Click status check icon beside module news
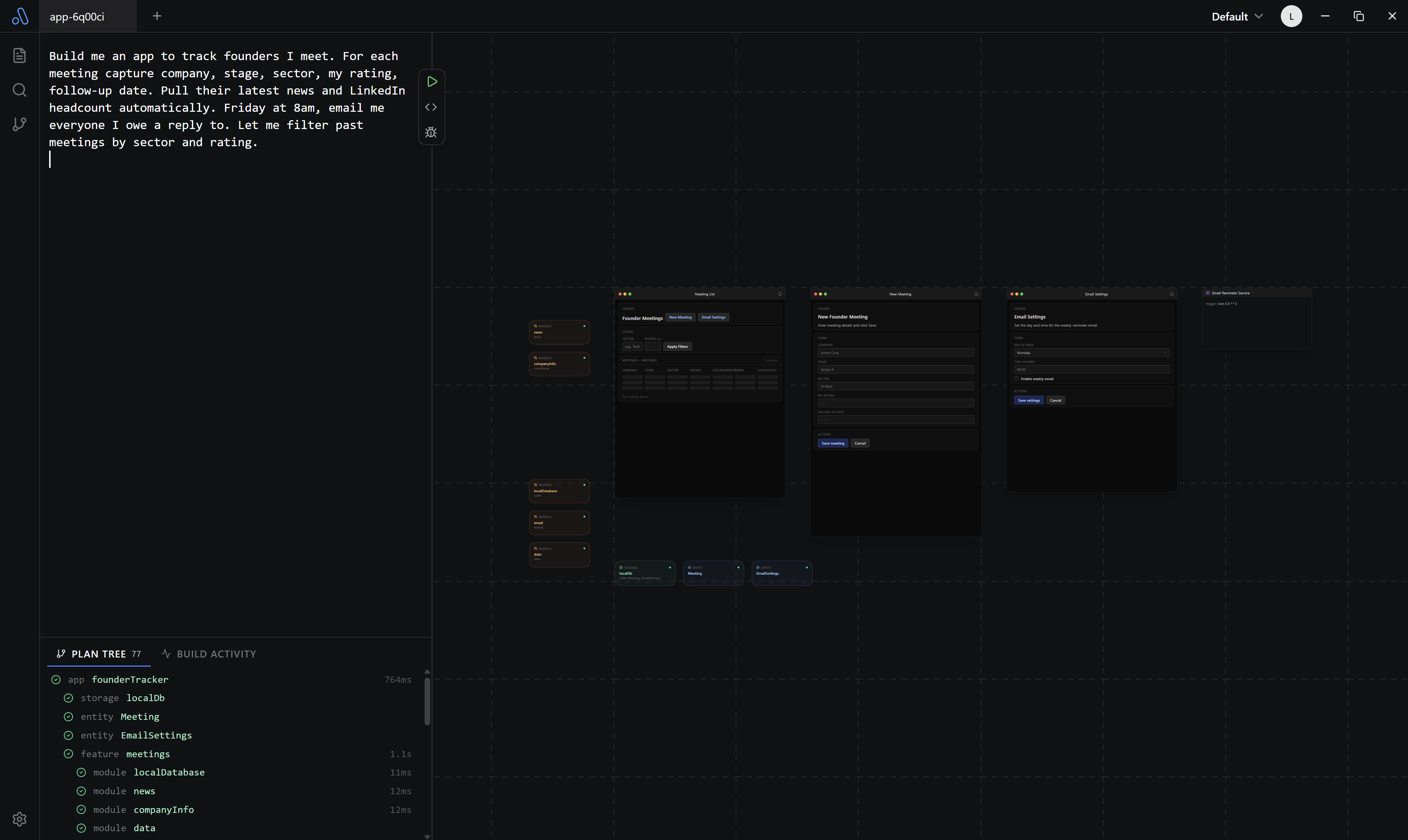Screen dimensions: 1408x840 point(81,791)
